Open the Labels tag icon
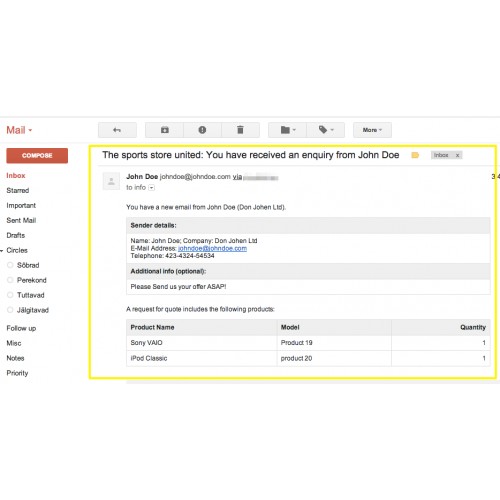This screenshot has height=500, width=500. [x=326, y=130]
